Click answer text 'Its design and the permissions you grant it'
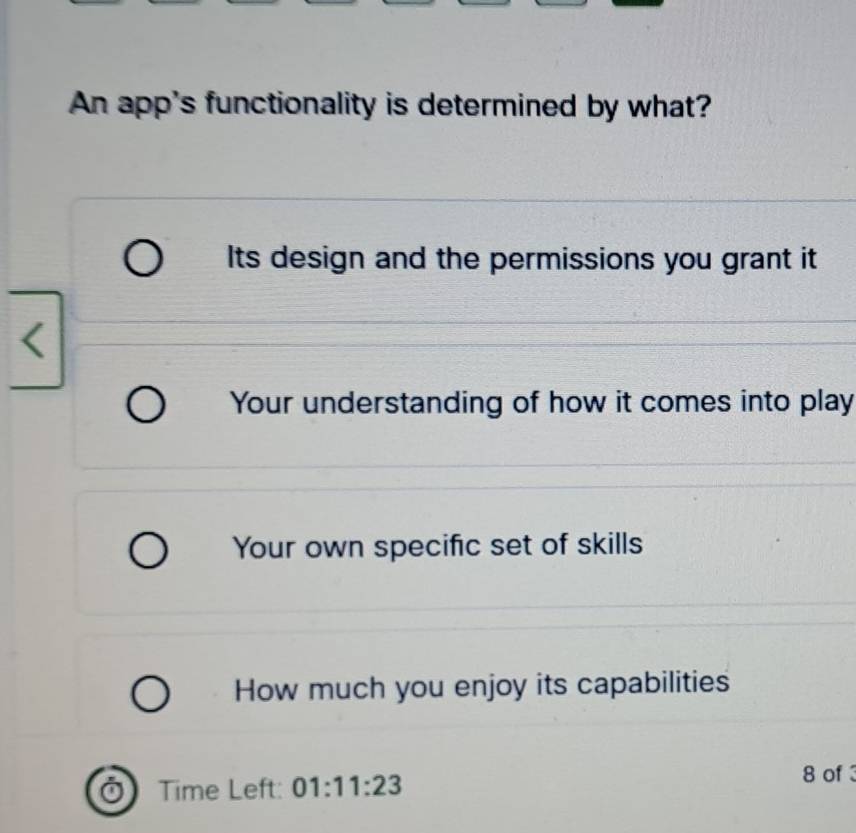The height and width of the screenshot is (833, 856). [x=522, y=259]
